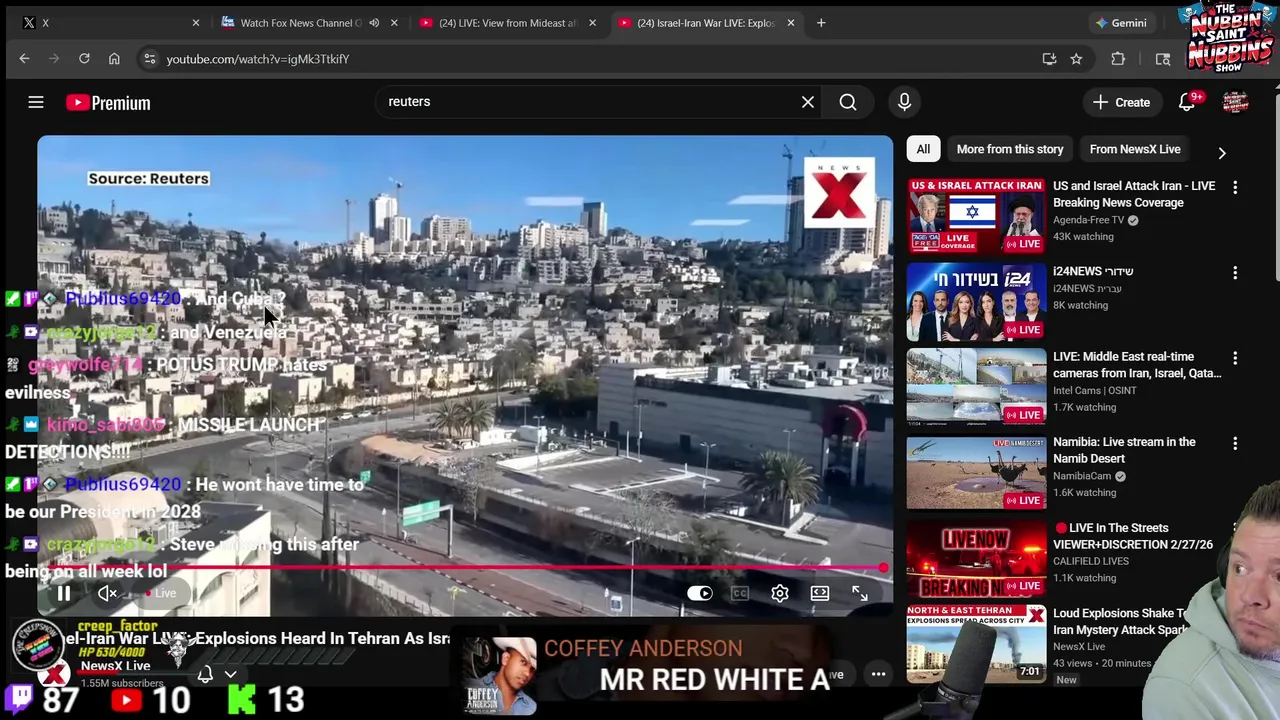Open LIVE In The Streets video title

1133,536
